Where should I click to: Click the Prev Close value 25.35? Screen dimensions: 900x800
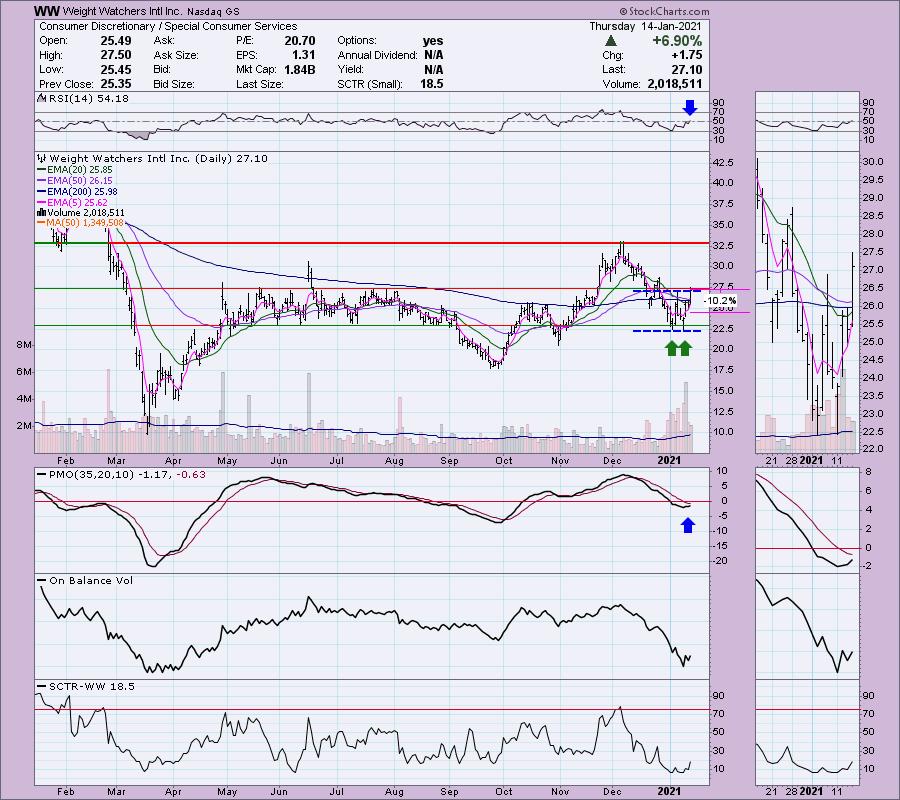[115, 84]
